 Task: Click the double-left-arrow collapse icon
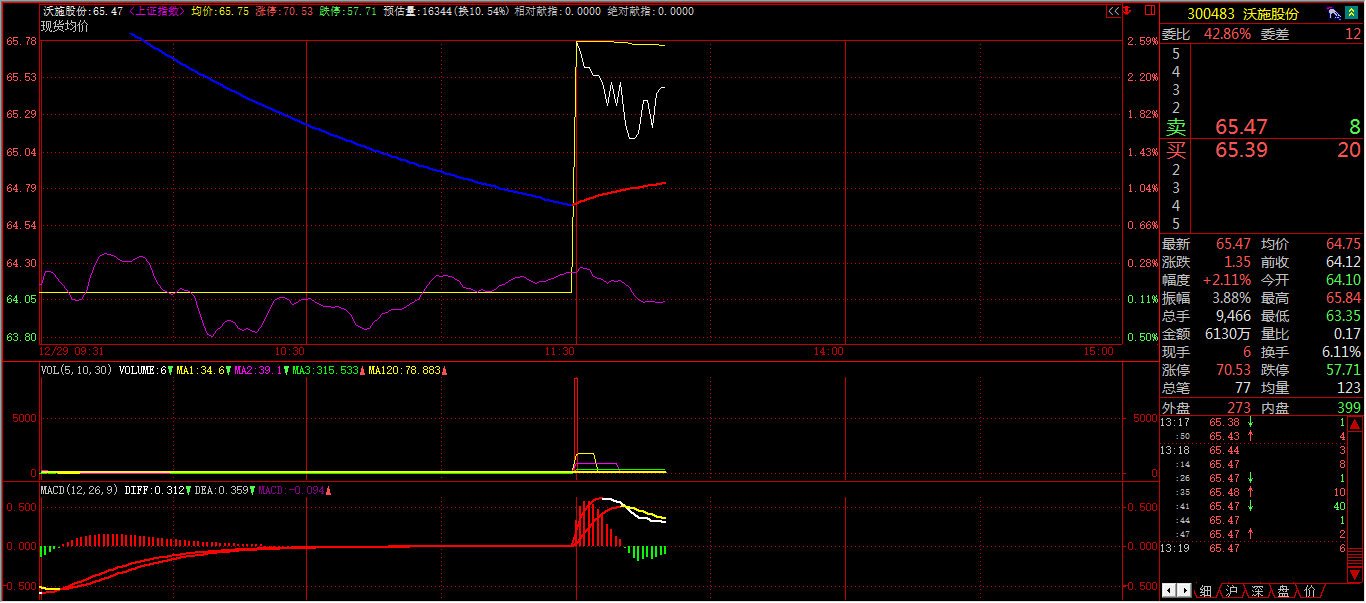pyautogui.click(x=1112, y=12)
